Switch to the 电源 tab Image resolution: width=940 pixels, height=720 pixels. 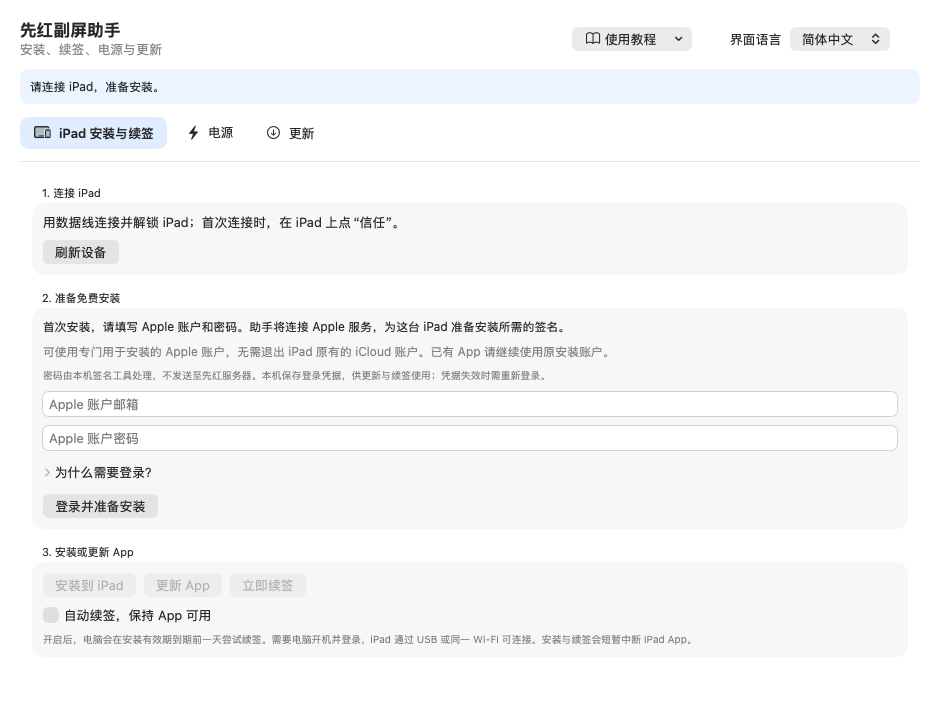click(x=210, y=133)
